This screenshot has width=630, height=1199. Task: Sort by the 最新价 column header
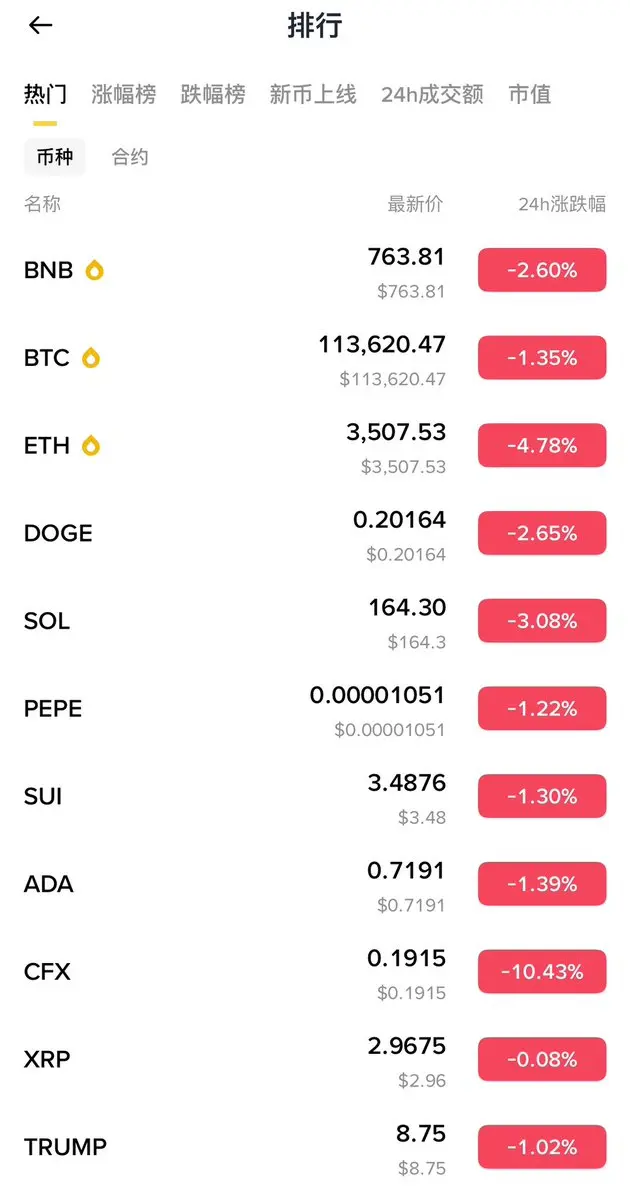coord(415,204)
